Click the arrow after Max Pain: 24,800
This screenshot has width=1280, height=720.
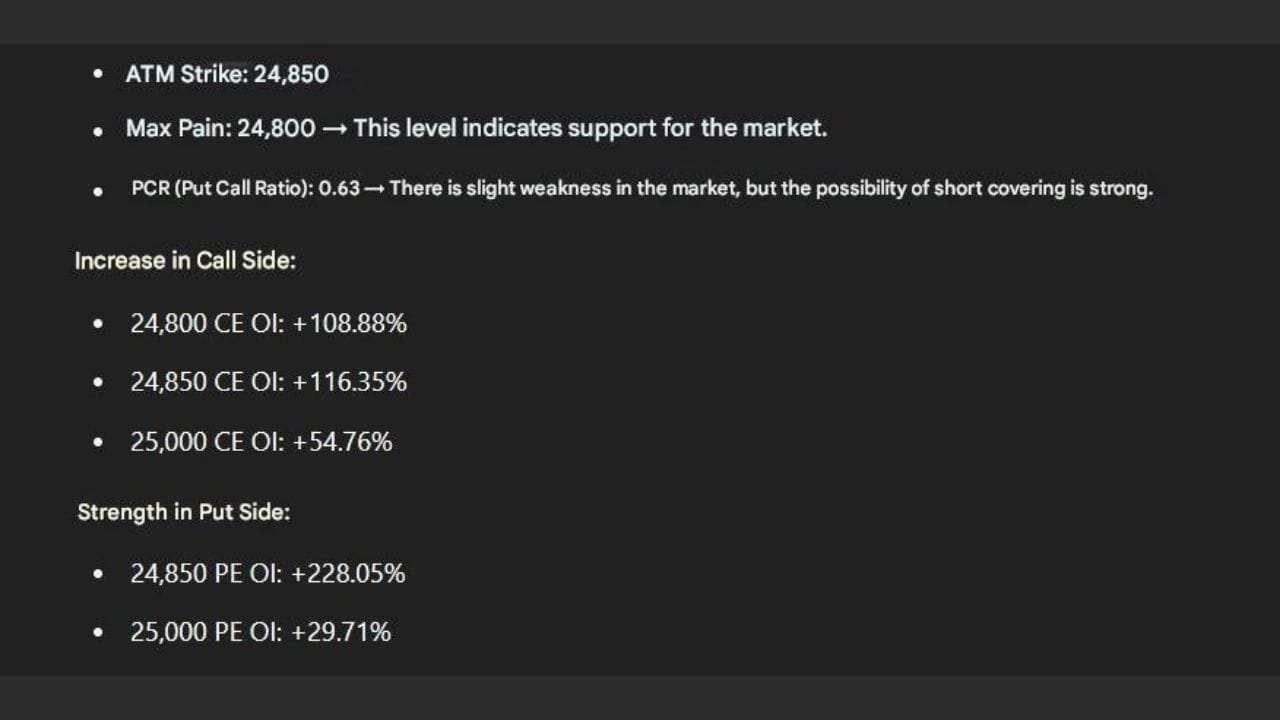[334, 129]
